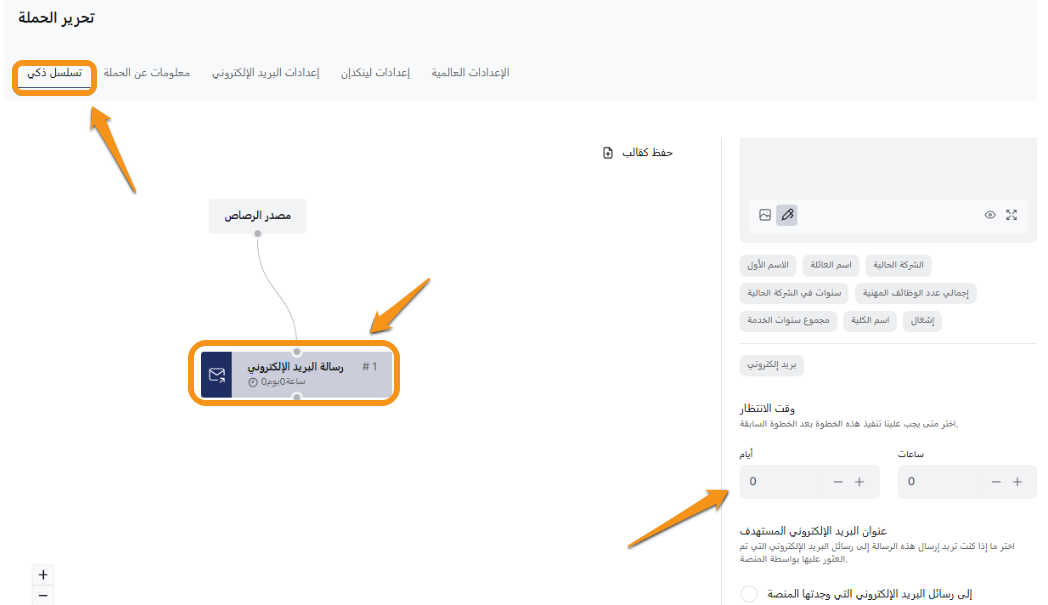Insert the الاسم الأول variable tag
The height and width of the screenshot is (605, 1048).
coord(768,265)
